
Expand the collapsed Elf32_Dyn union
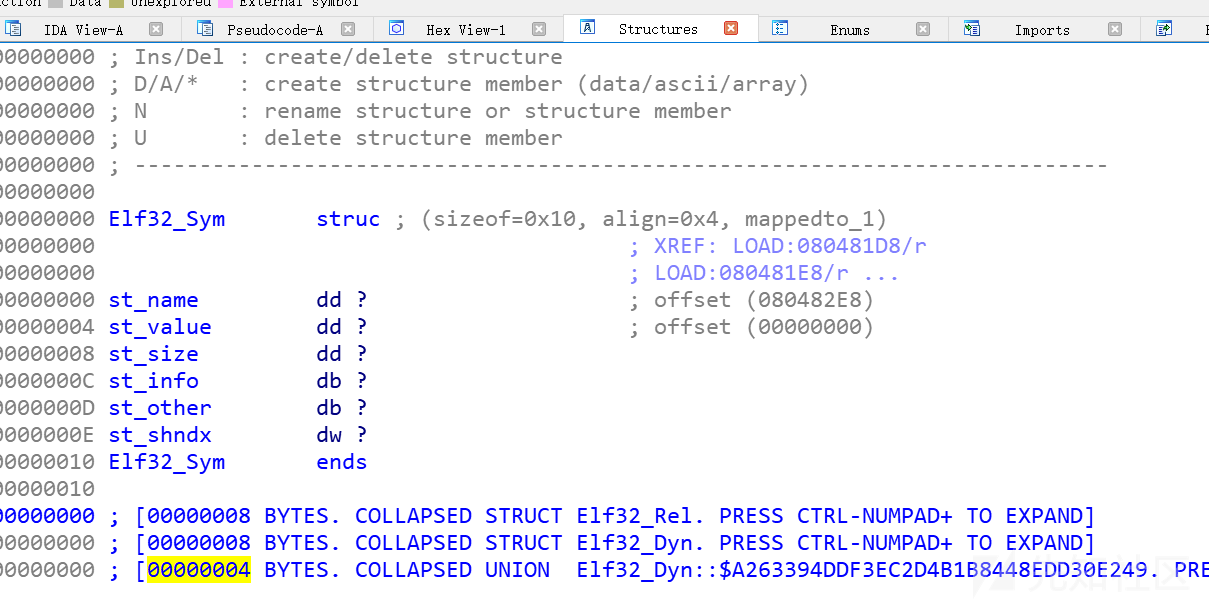[631, 569]
